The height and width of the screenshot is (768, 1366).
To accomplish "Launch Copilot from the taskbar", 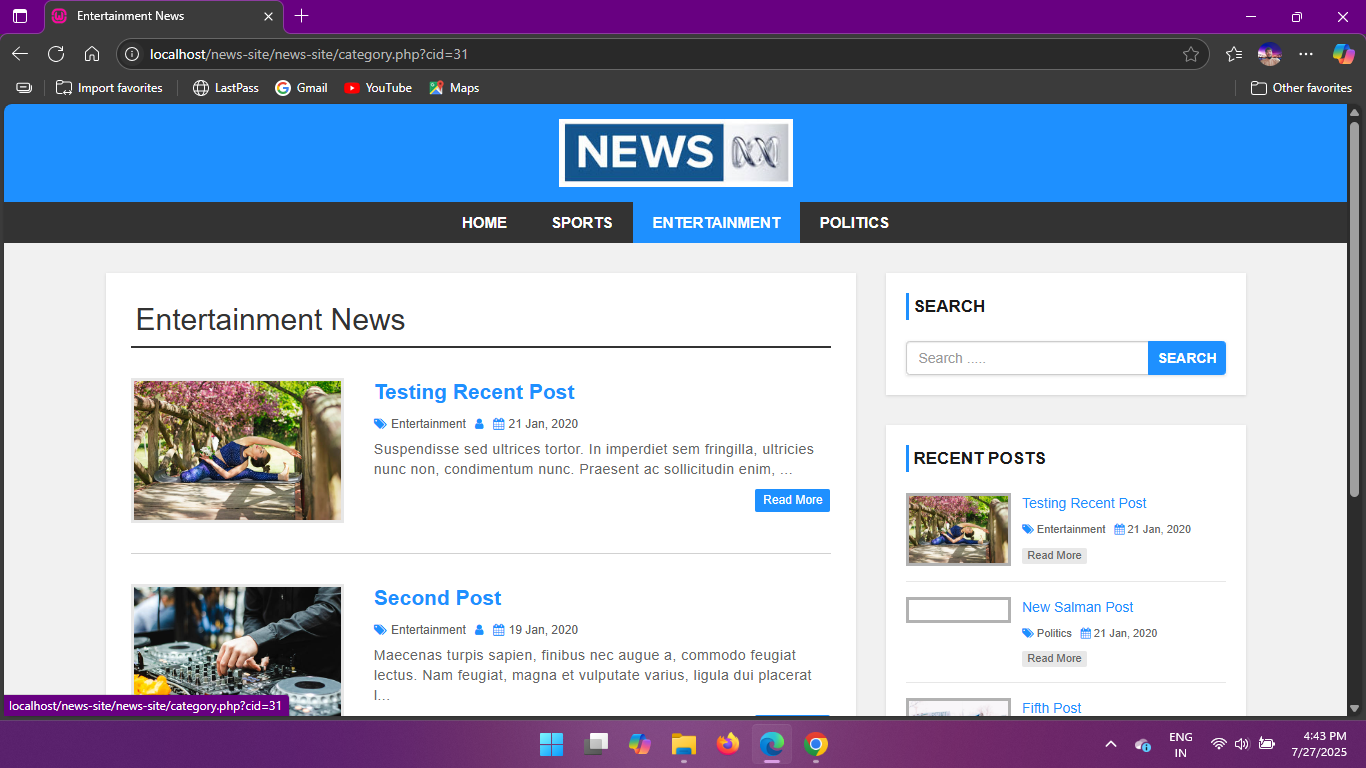I will point(640,744).
